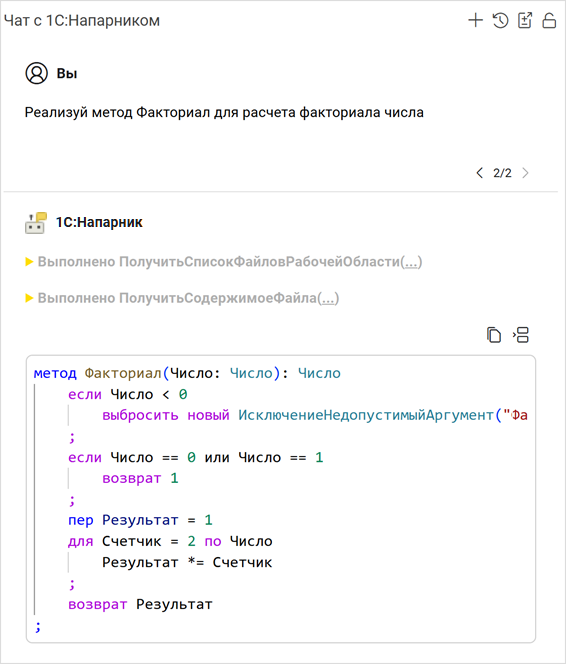The height and width of the screenshot is (664, 566).
Task: Click the Чат с 1С:Напарником title
Action: point(82,20)
